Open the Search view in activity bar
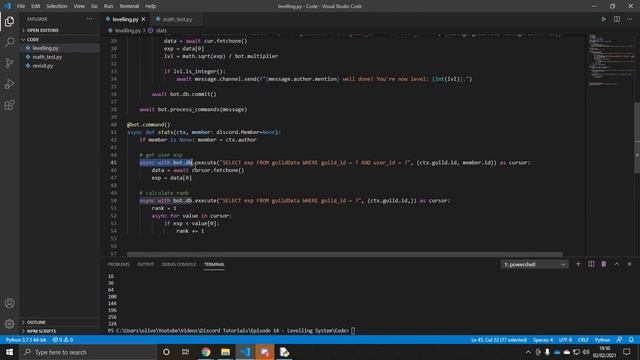Image resolution: width=640 pixels, height=360 pixels. tap(9, 42)
